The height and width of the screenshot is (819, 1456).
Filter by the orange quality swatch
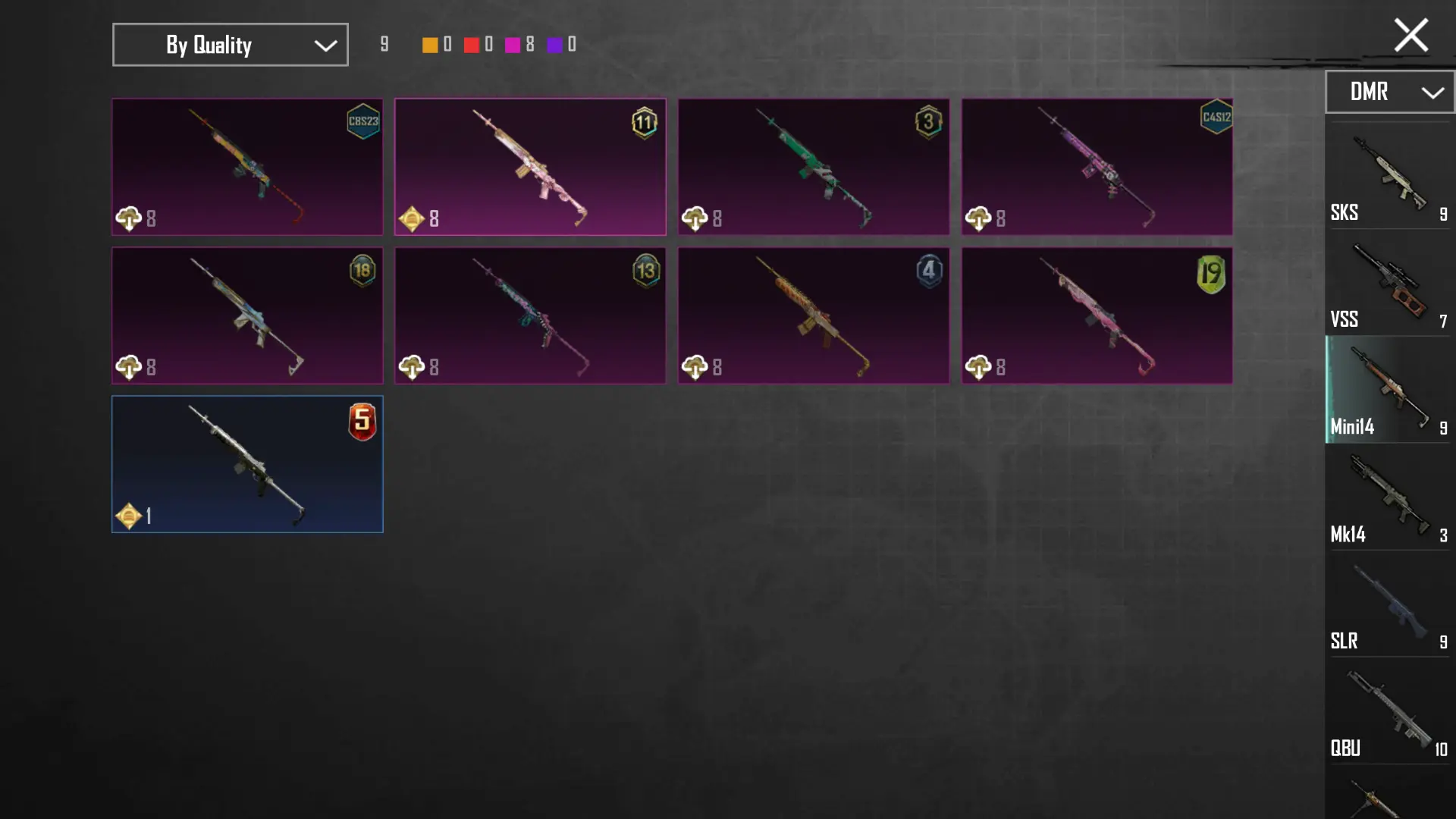coord(430,45)
